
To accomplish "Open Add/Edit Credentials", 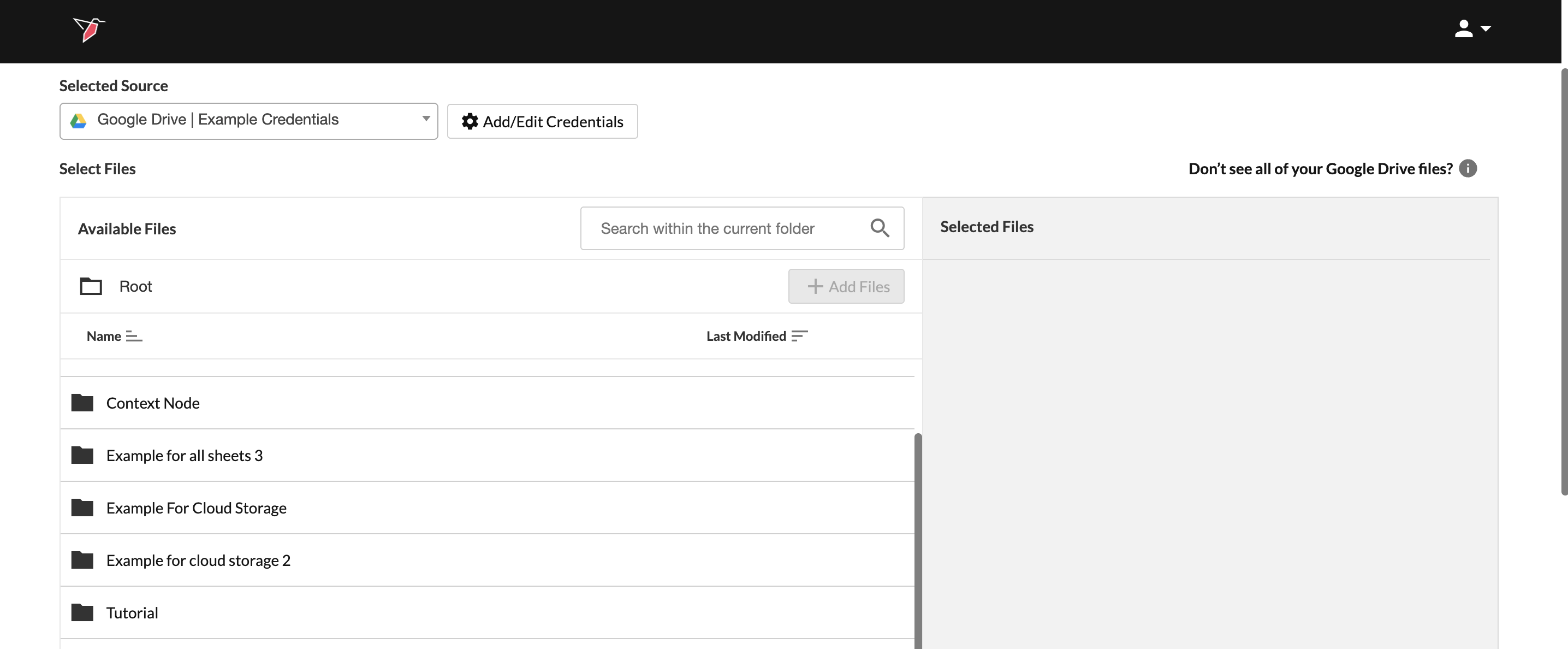I will [542, 122].
